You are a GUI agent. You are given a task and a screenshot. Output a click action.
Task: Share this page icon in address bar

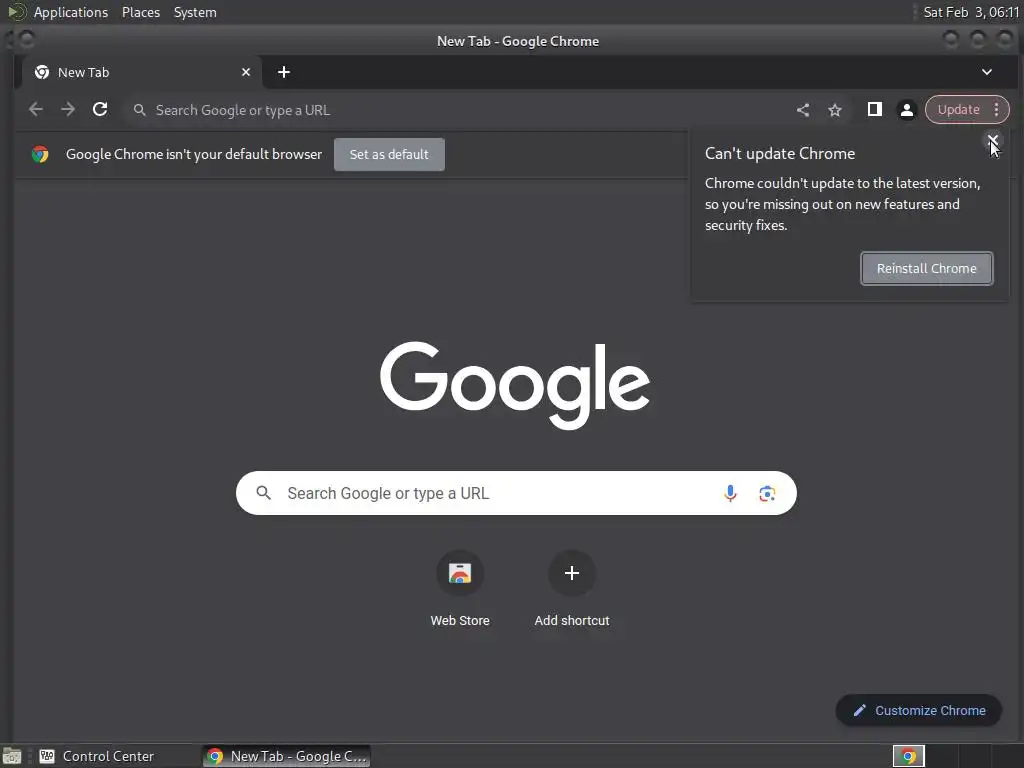[x=803, y=110]
